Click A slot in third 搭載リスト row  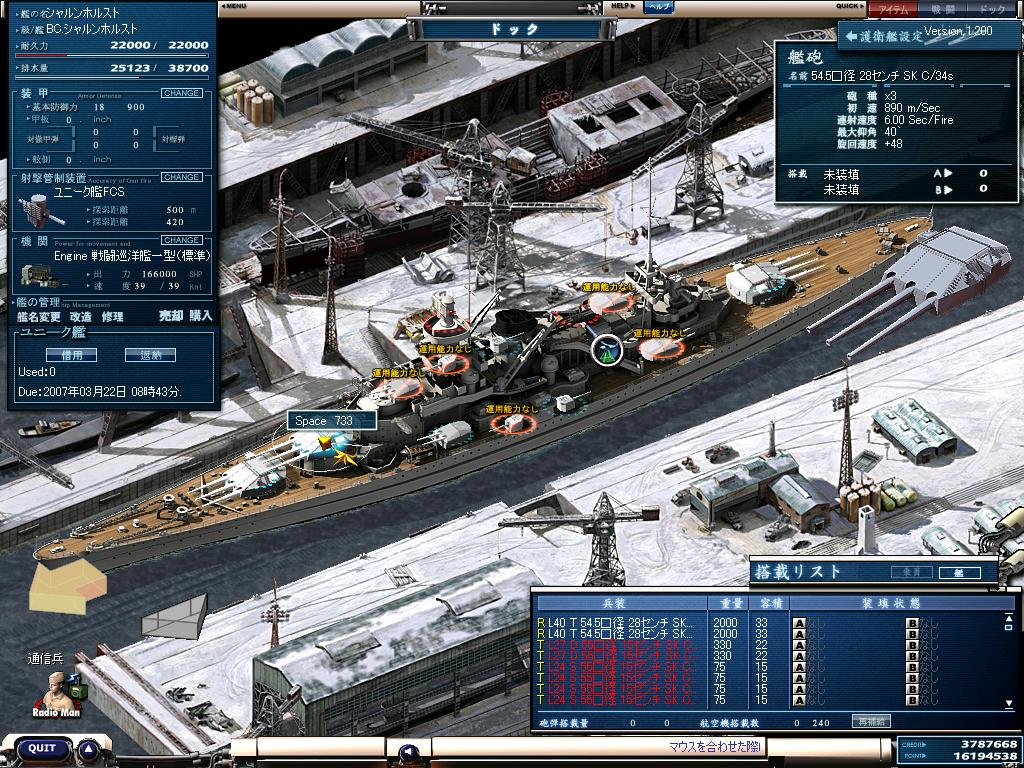[x=799, y=645]
